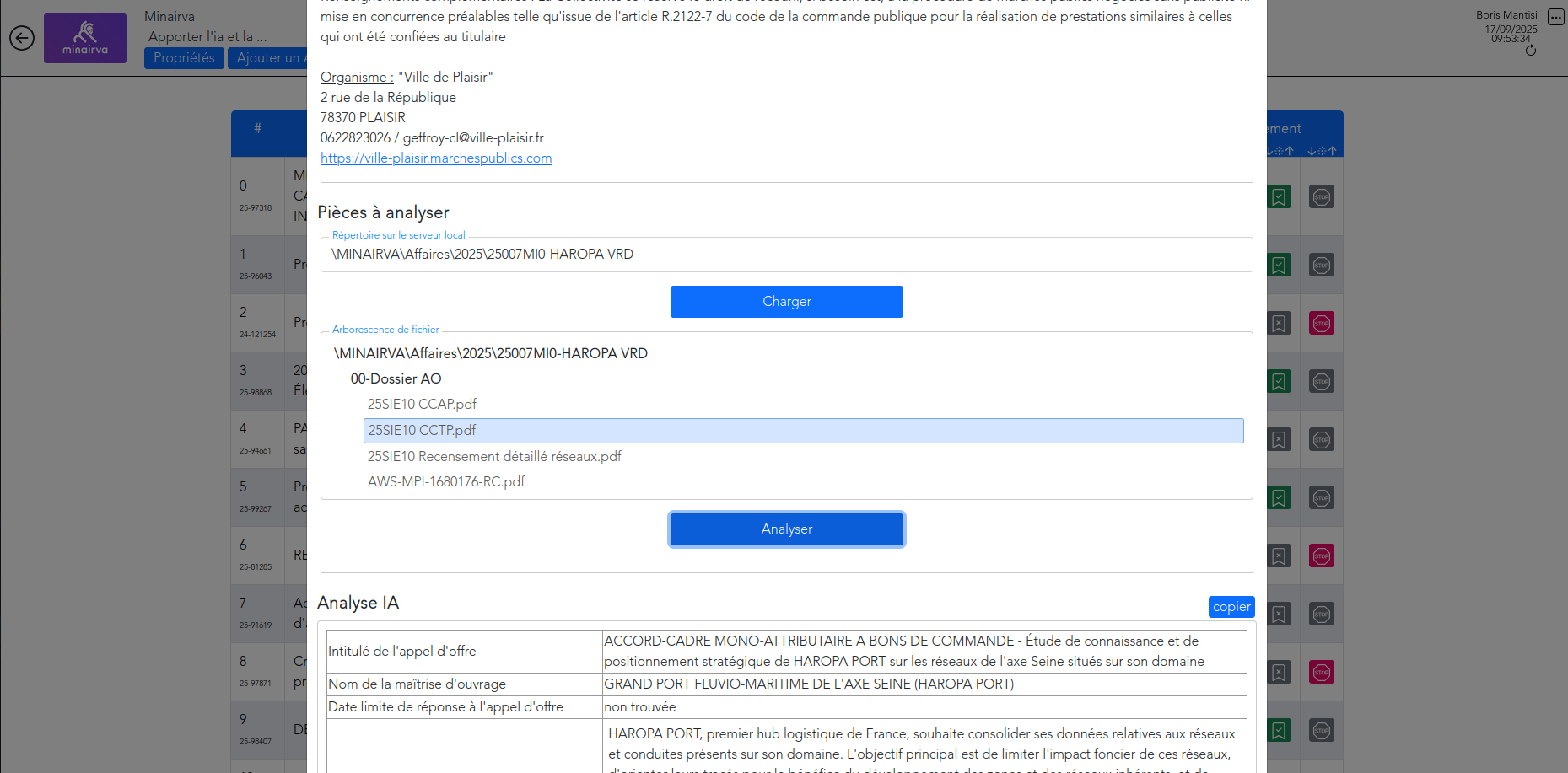Click the refresh icon under the timestamp

pyautogui.click(x=1531, y=51)
